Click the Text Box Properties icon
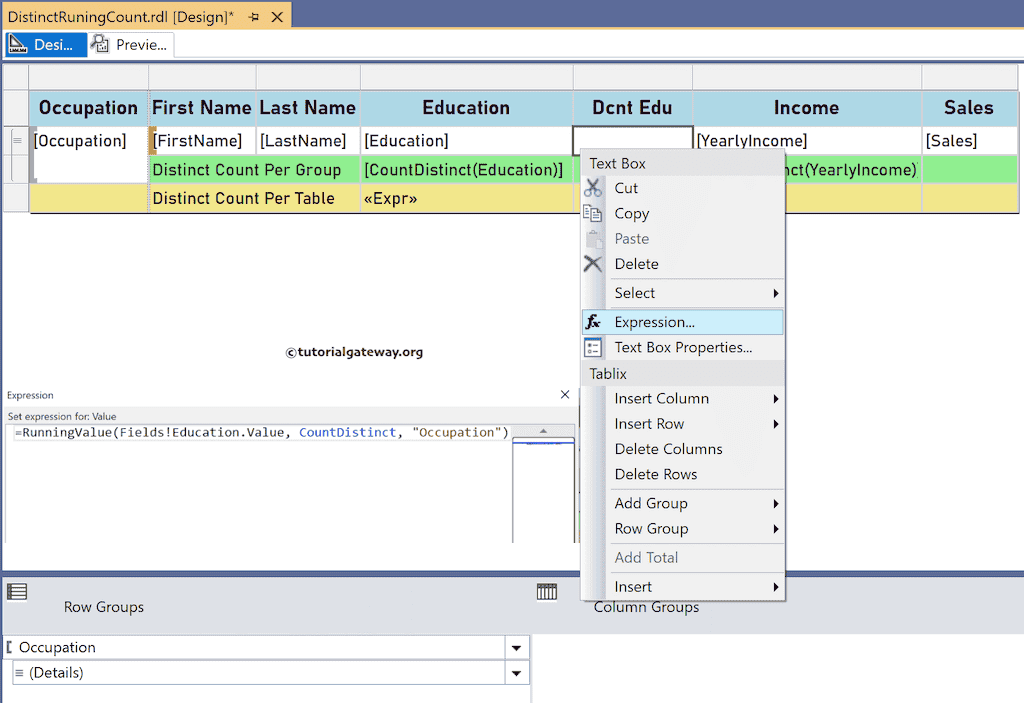This screenshot has width=1024, height=703. [x=594, y=347]
